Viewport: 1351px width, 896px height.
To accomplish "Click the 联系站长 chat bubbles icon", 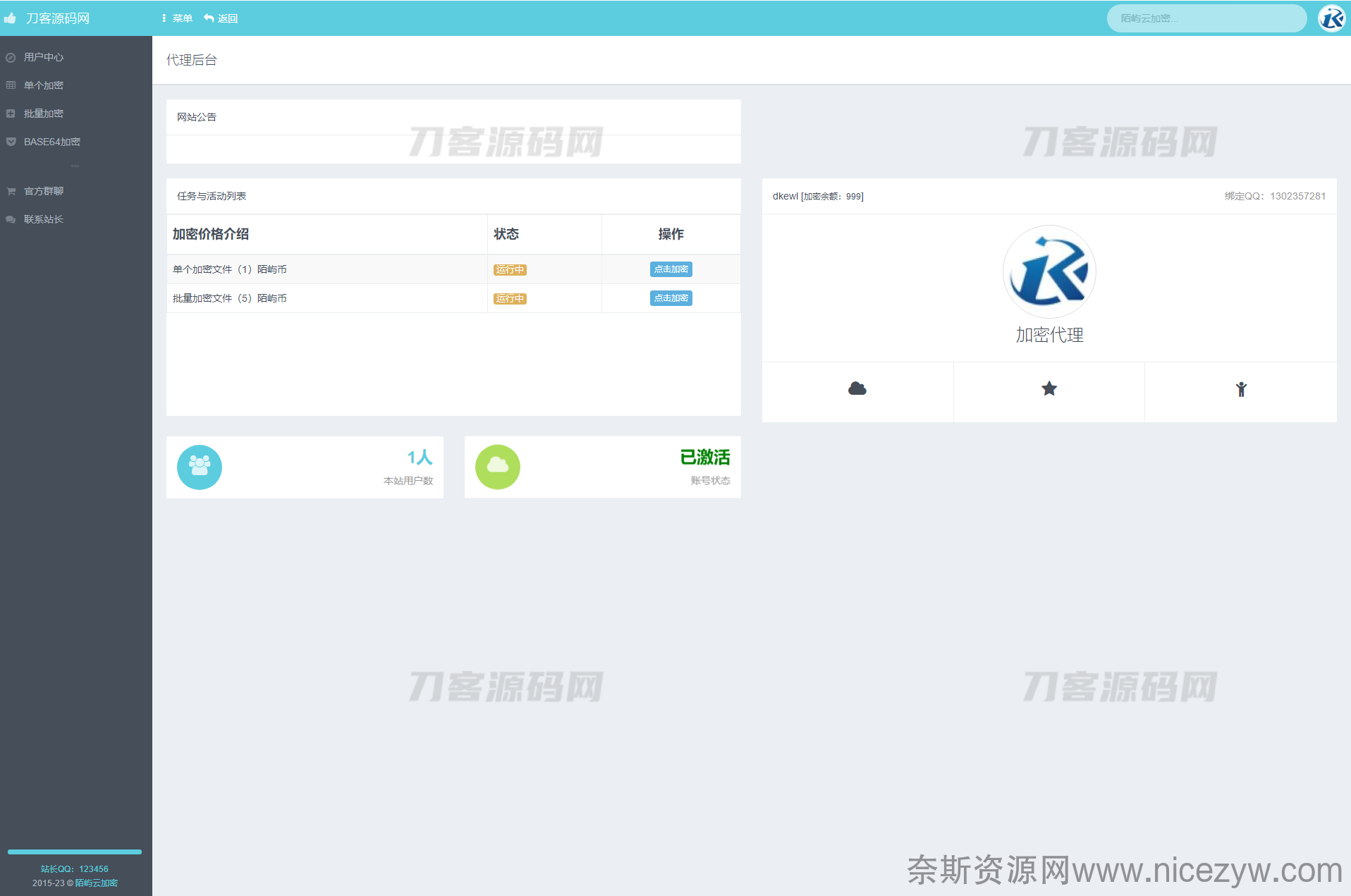I will coord(11,219).
